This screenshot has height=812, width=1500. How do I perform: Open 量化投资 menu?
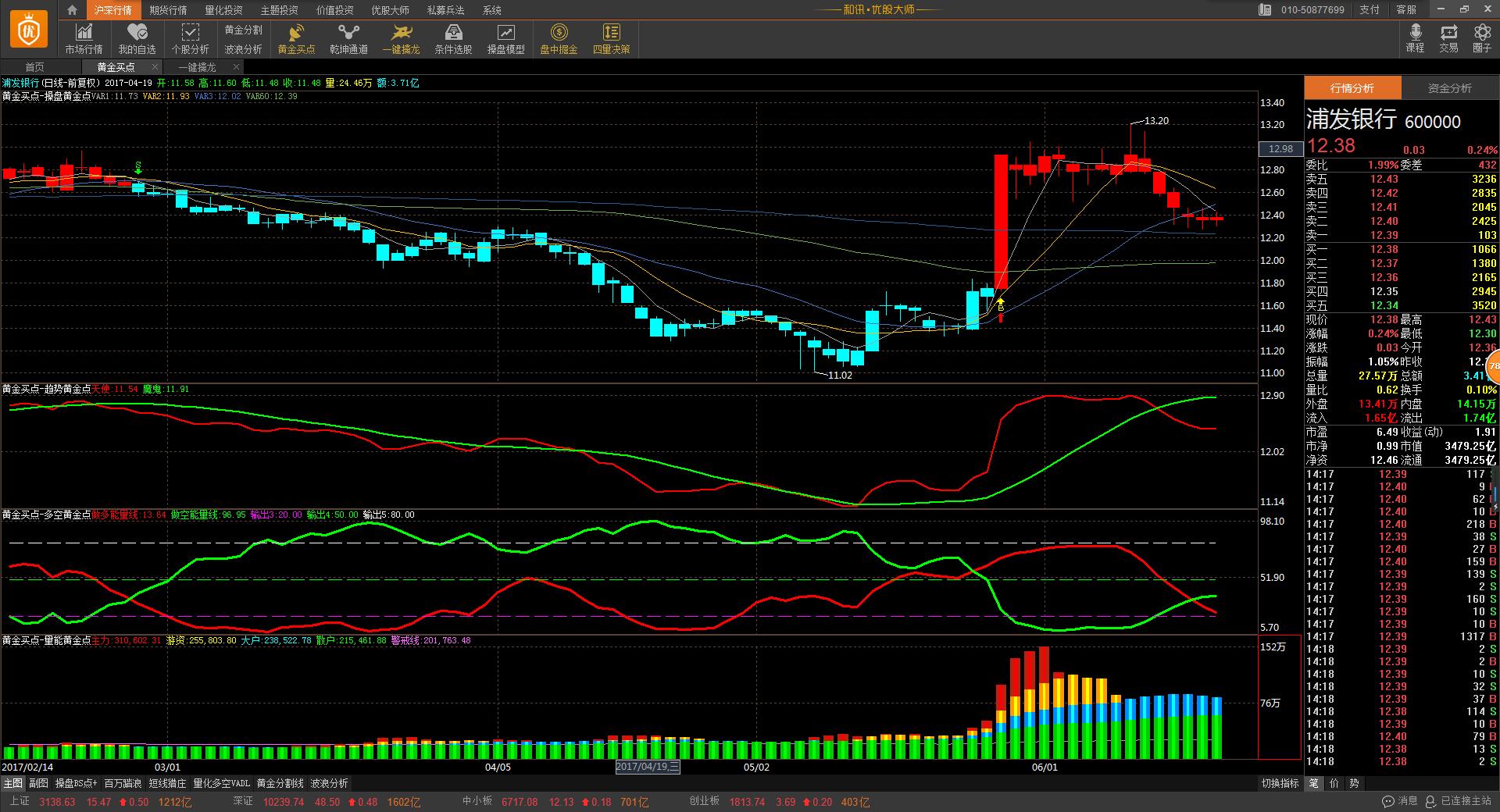tap(223, 10)
